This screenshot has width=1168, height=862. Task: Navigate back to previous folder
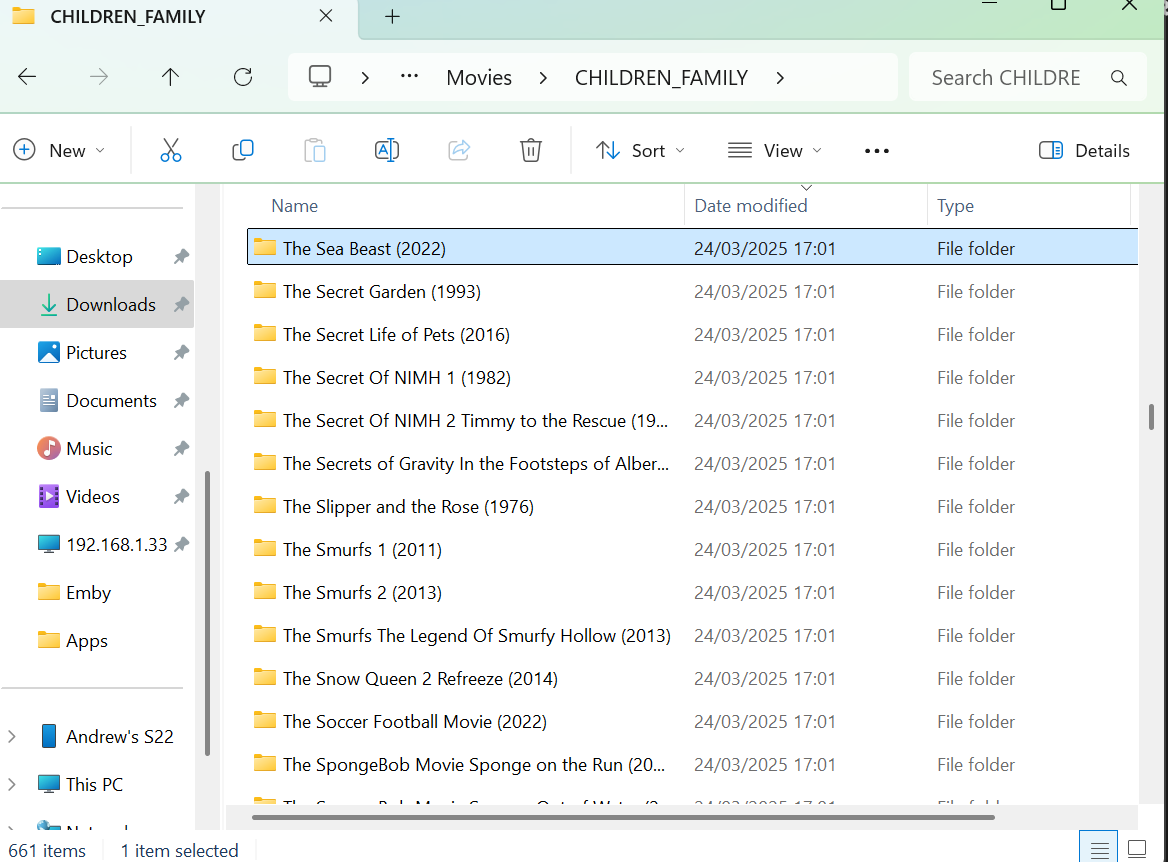coord(27,77)
